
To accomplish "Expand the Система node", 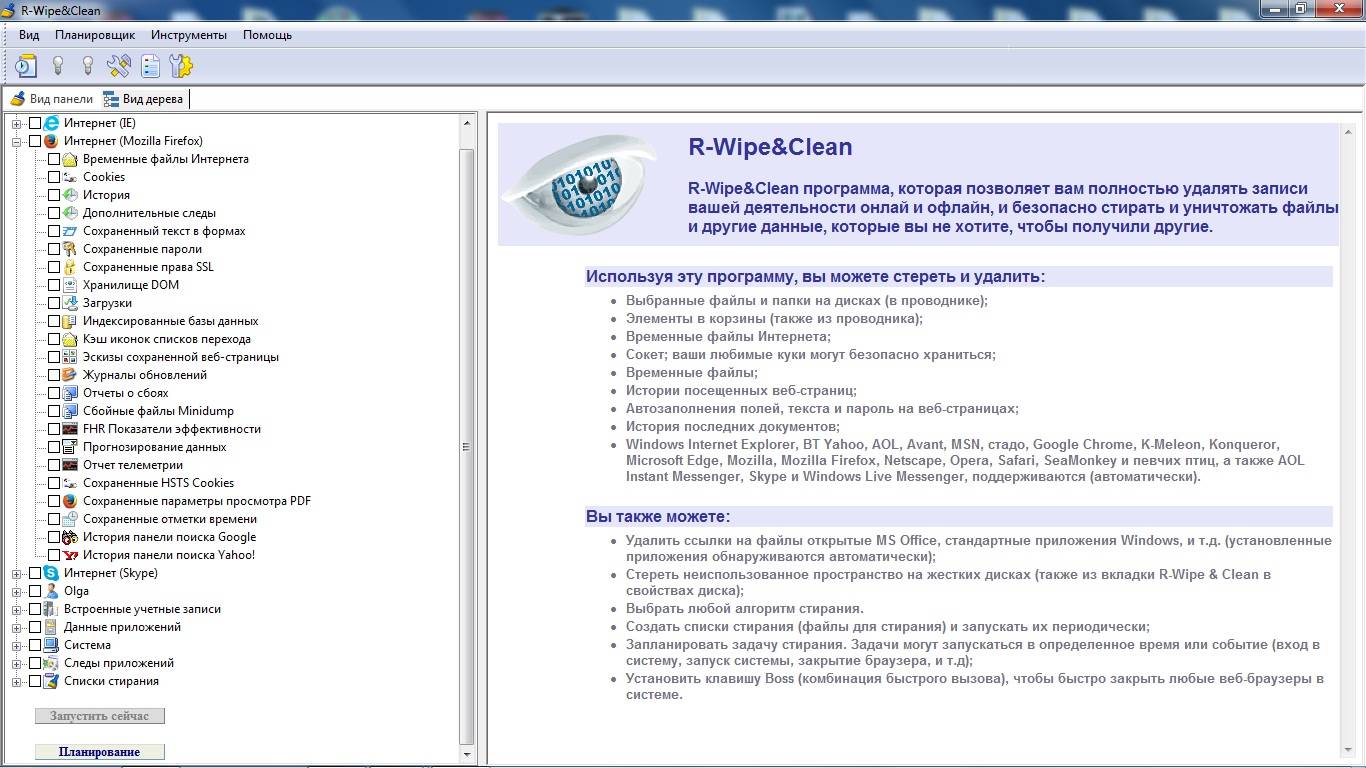I will pos(16,645).
